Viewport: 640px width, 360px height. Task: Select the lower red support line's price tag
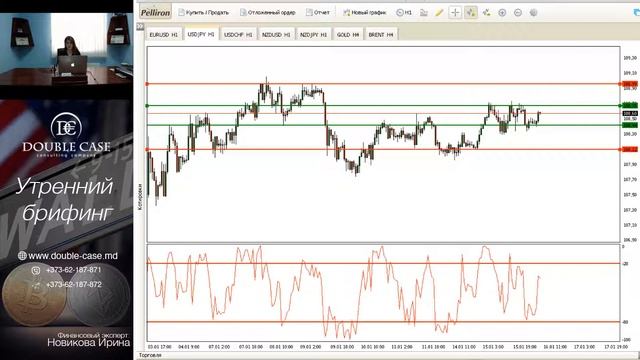(630, 149)
